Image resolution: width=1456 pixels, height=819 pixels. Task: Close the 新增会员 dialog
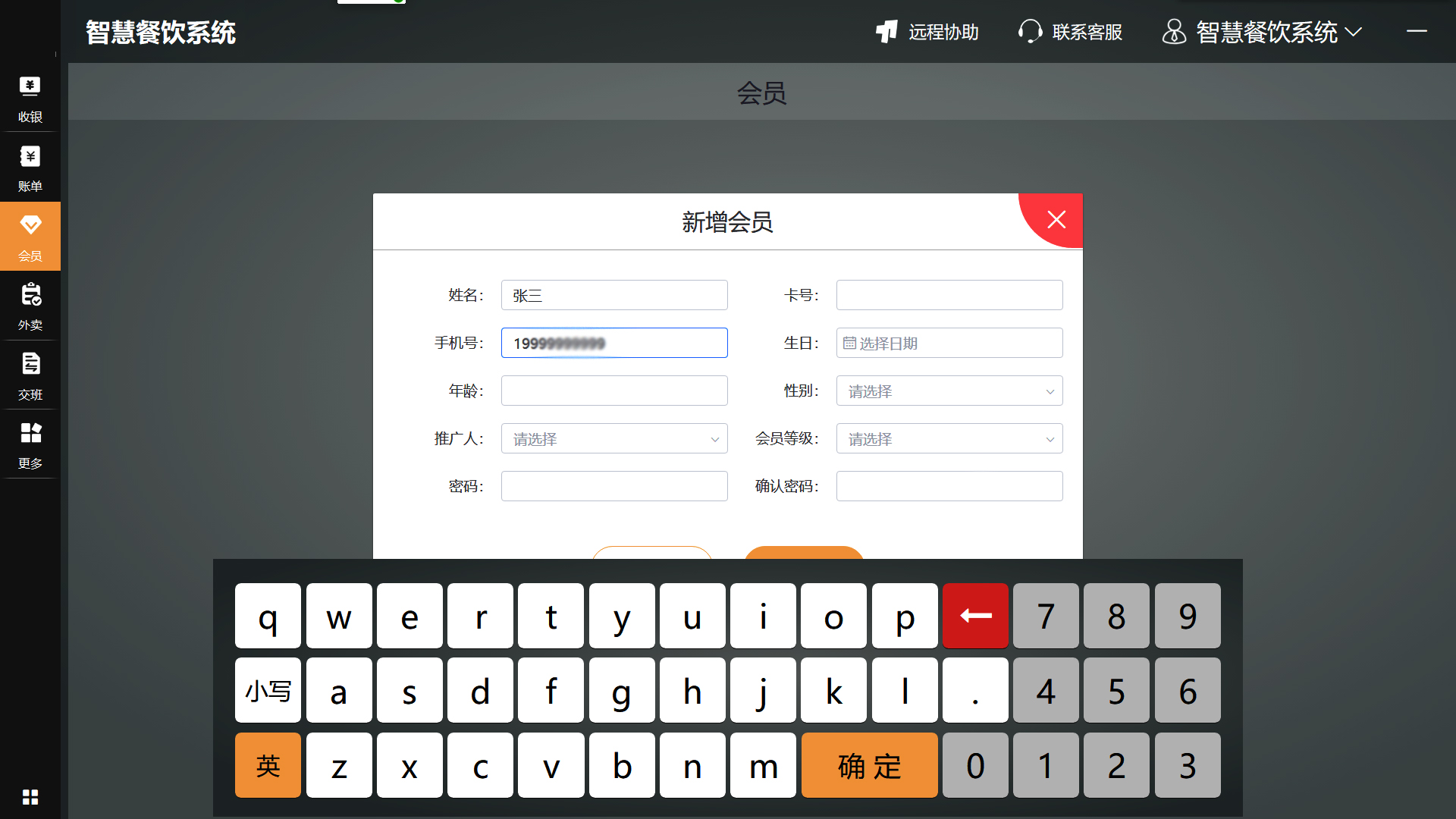[1056, 220]
